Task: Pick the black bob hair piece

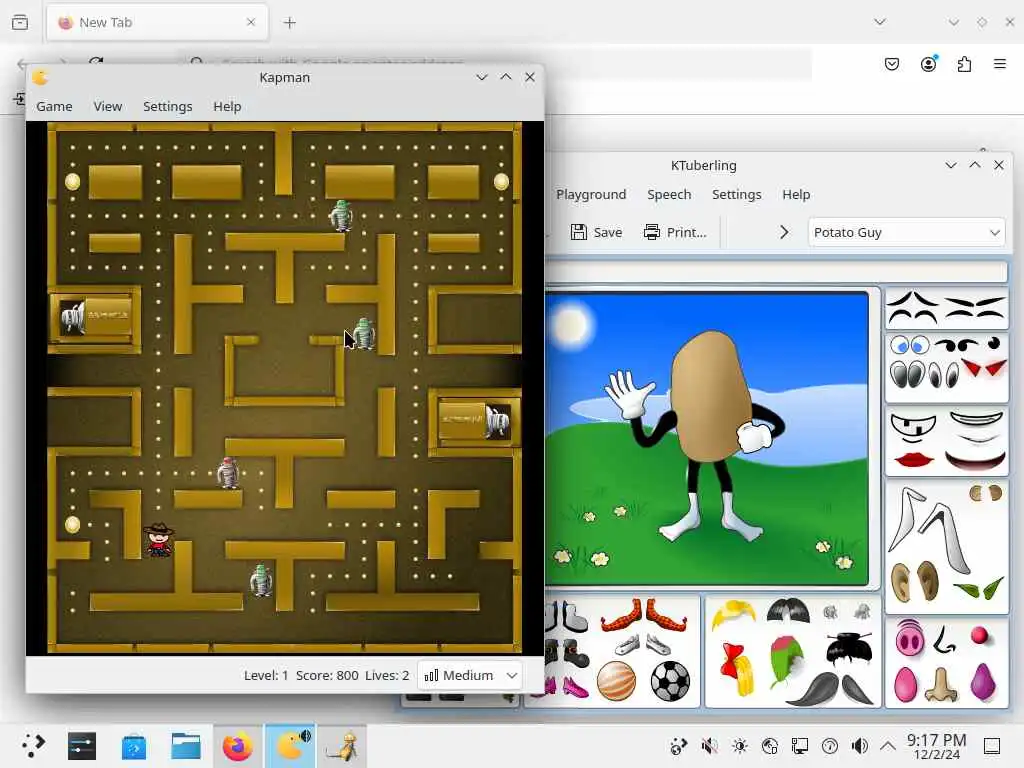Action: tap(788, 610)
